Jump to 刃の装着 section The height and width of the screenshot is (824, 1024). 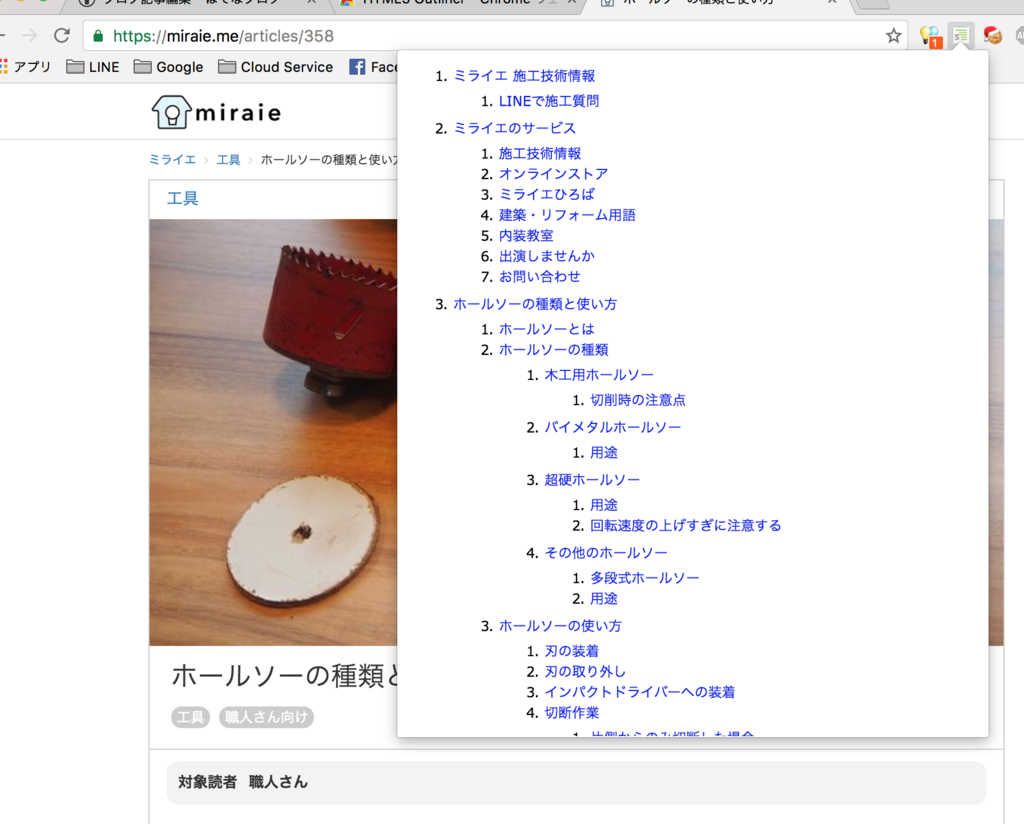[571, 651]
